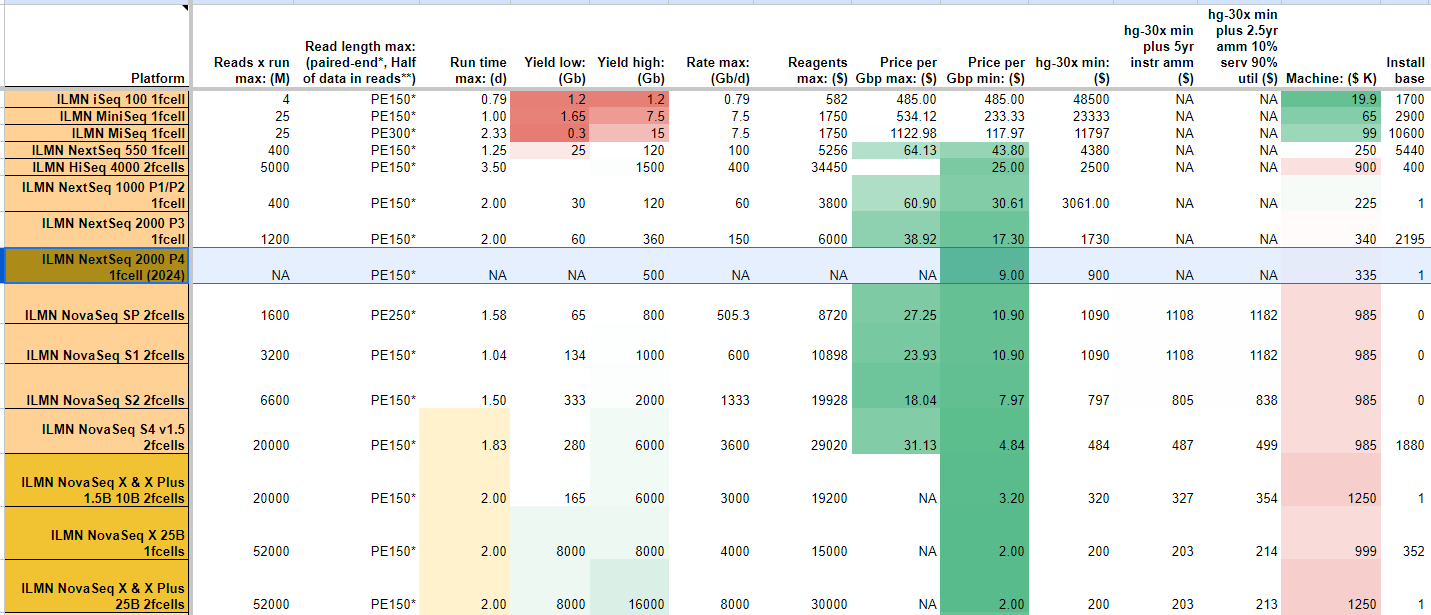Select the PE250* read length cell

point(356,304)
